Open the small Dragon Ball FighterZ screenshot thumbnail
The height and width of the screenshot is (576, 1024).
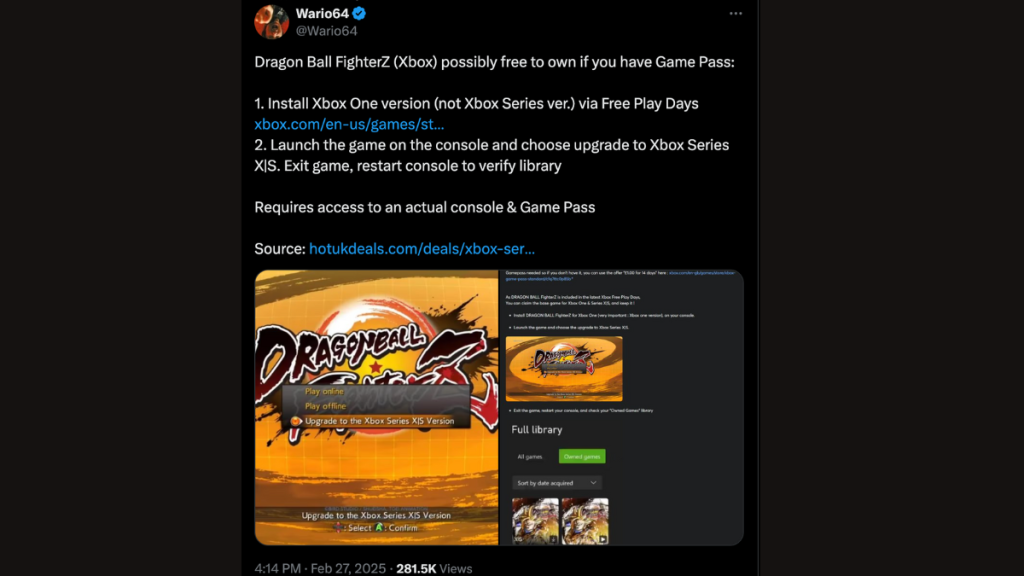point(564,368)
